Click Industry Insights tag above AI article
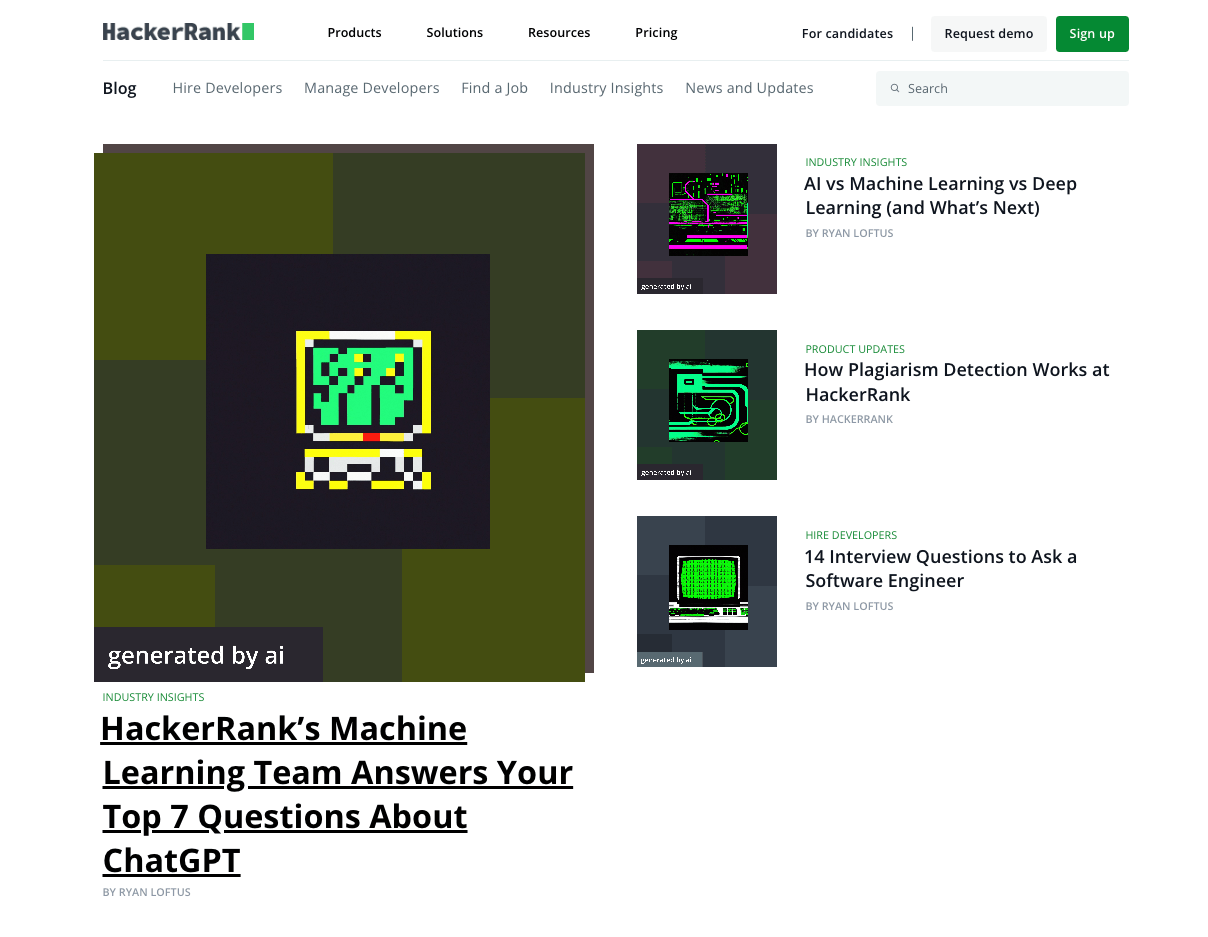This screenshot has height=937, width=1208. pyautogui.click(x=856, y=162)
